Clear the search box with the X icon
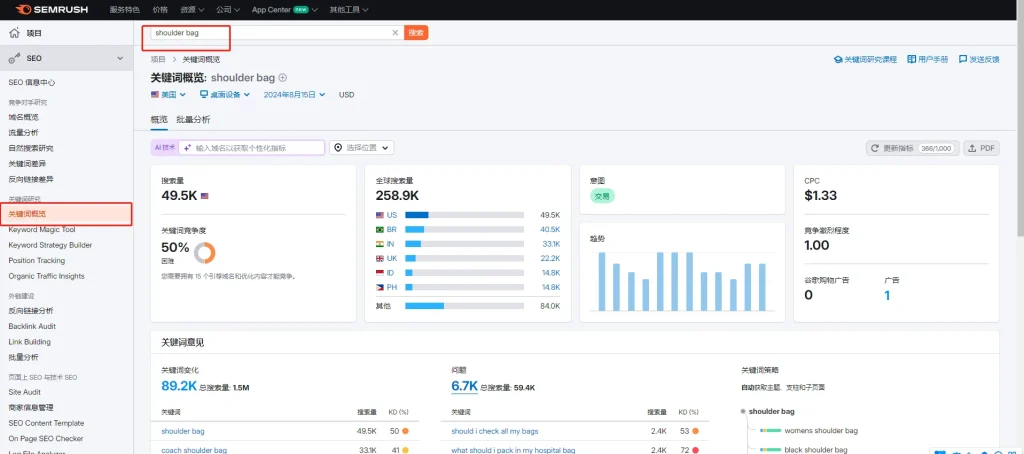The height and width of the screenshot is (454, 1024). click(x=394, y=33)
